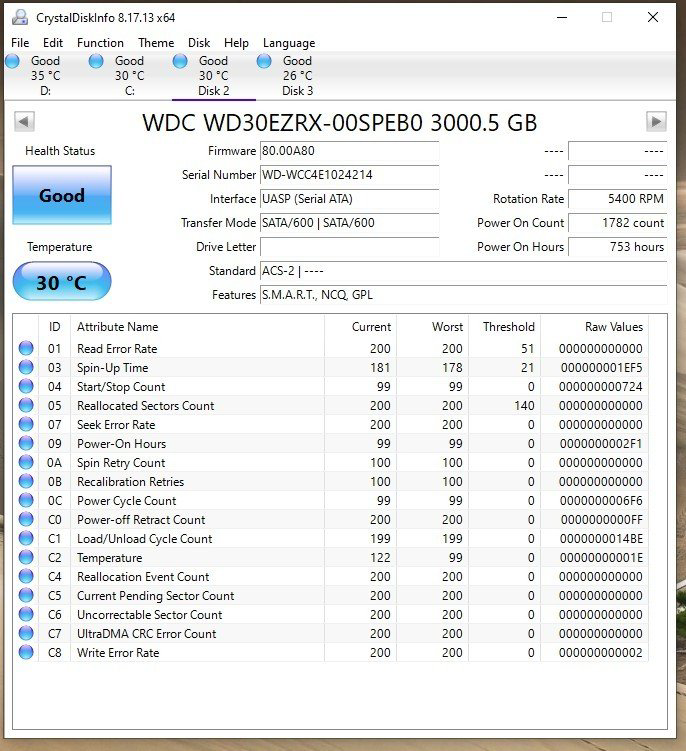Click raw value 0000000014BE
686x751 pixels.
click(x=601, y=539)
